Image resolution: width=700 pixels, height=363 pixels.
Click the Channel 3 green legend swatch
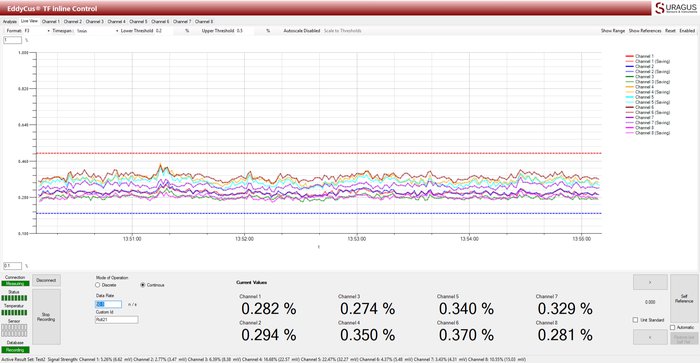tap(629, 77)
